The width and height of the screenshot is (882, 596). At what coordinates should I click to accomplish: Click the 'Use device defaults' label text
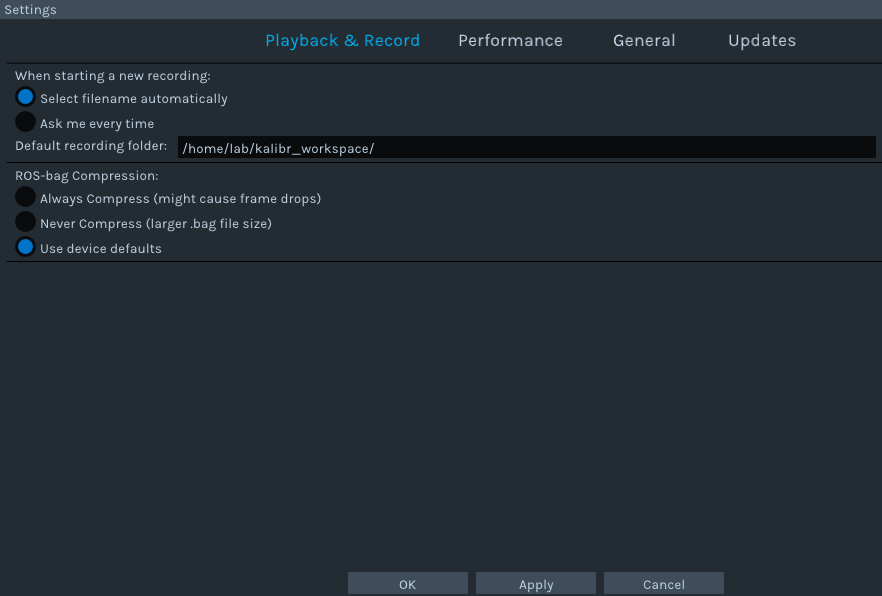click(101, 249)
